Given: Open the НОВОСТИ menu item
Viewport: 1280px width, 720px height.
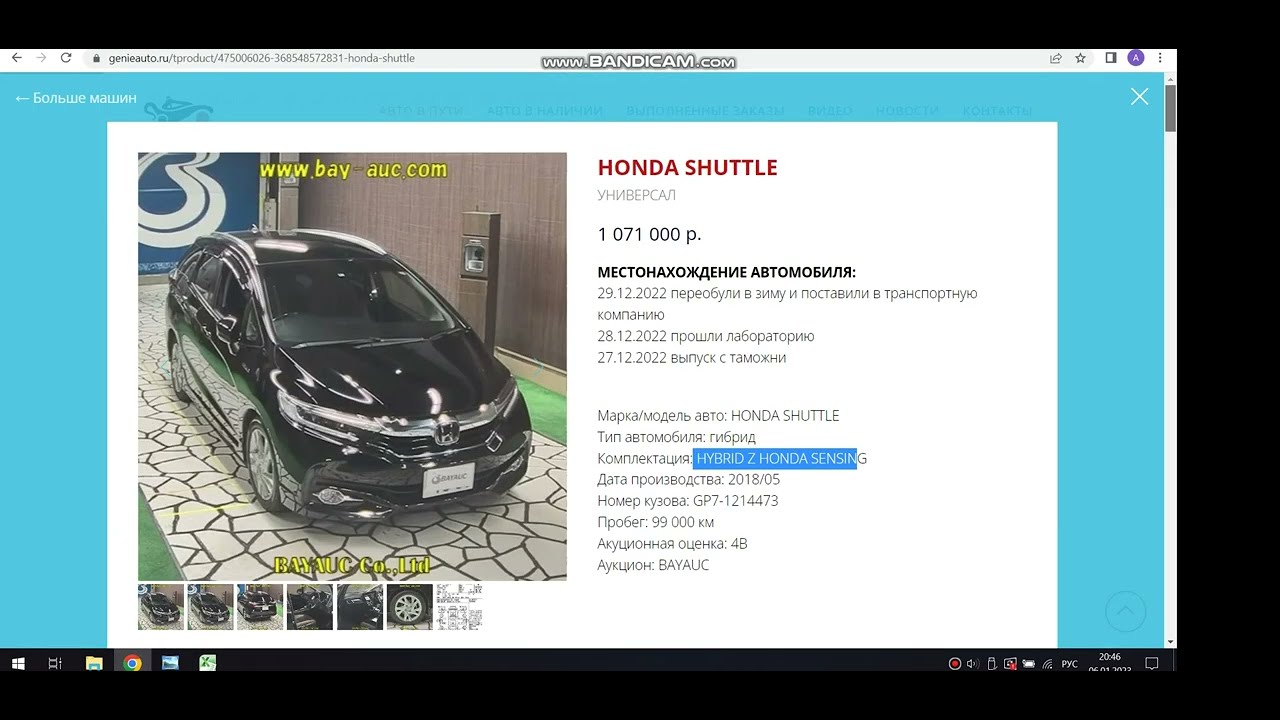Looking at the screenshot, I should click(907, 111).
